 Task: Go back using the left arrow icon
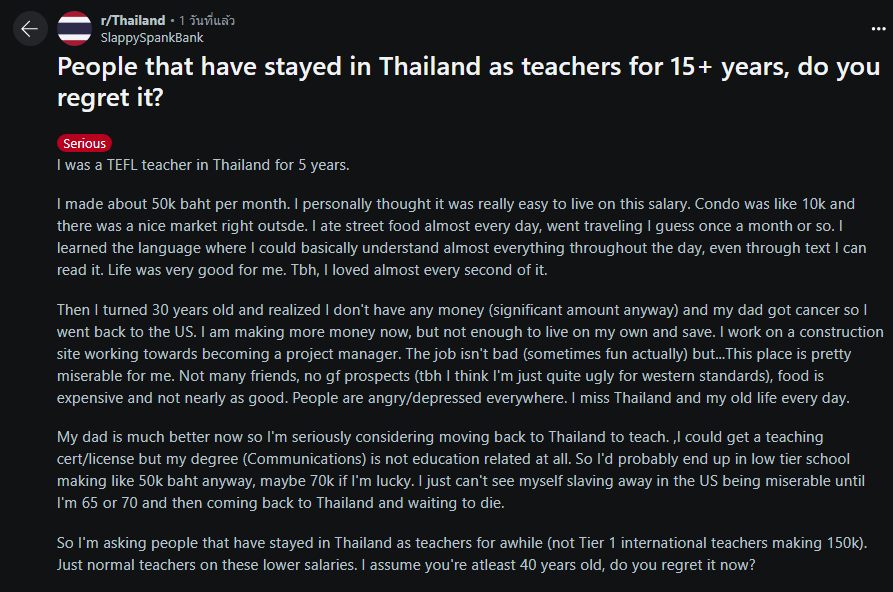tap(30, 28)
